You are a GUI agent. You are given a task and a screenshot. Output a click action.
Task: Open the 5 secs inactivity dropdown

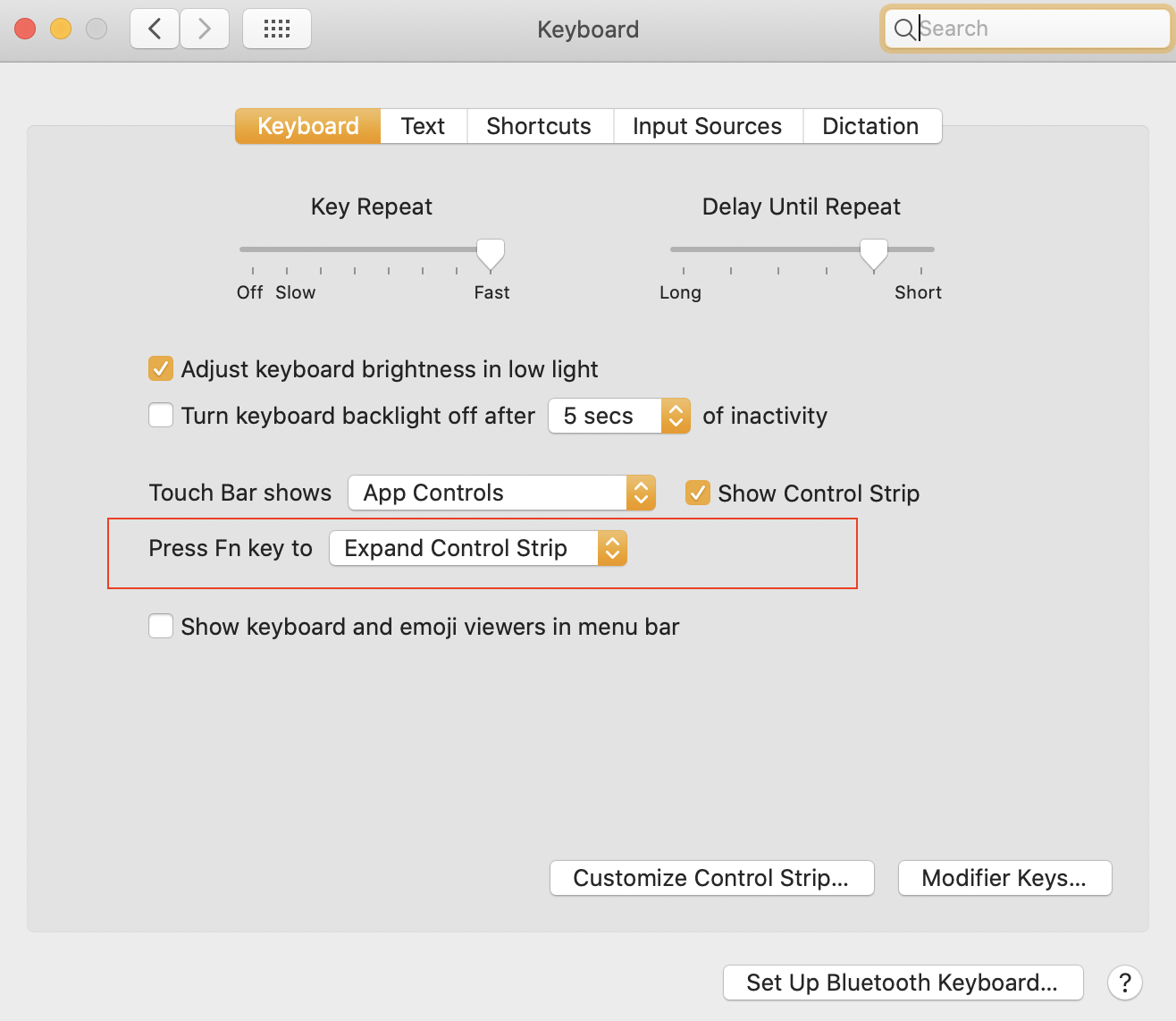[618, 416]
